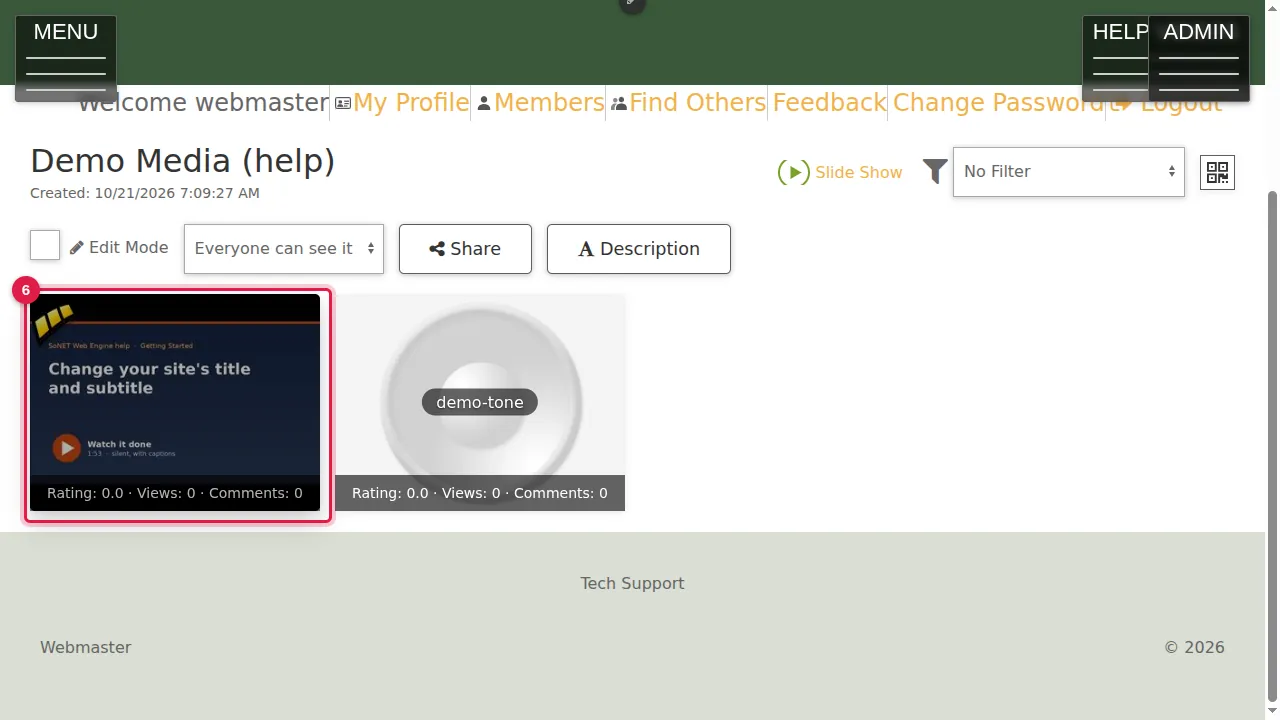The height and width of the screenshot is (720, 1280).
Task: Open the Feedback link
Action: point(829,103)
